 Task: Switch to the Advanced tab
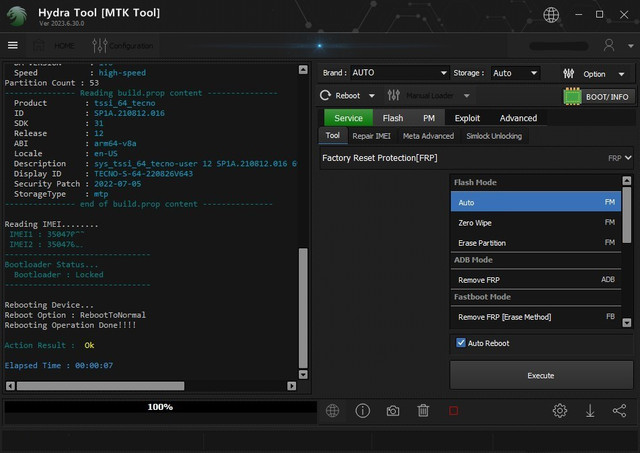tap(518, 118)
